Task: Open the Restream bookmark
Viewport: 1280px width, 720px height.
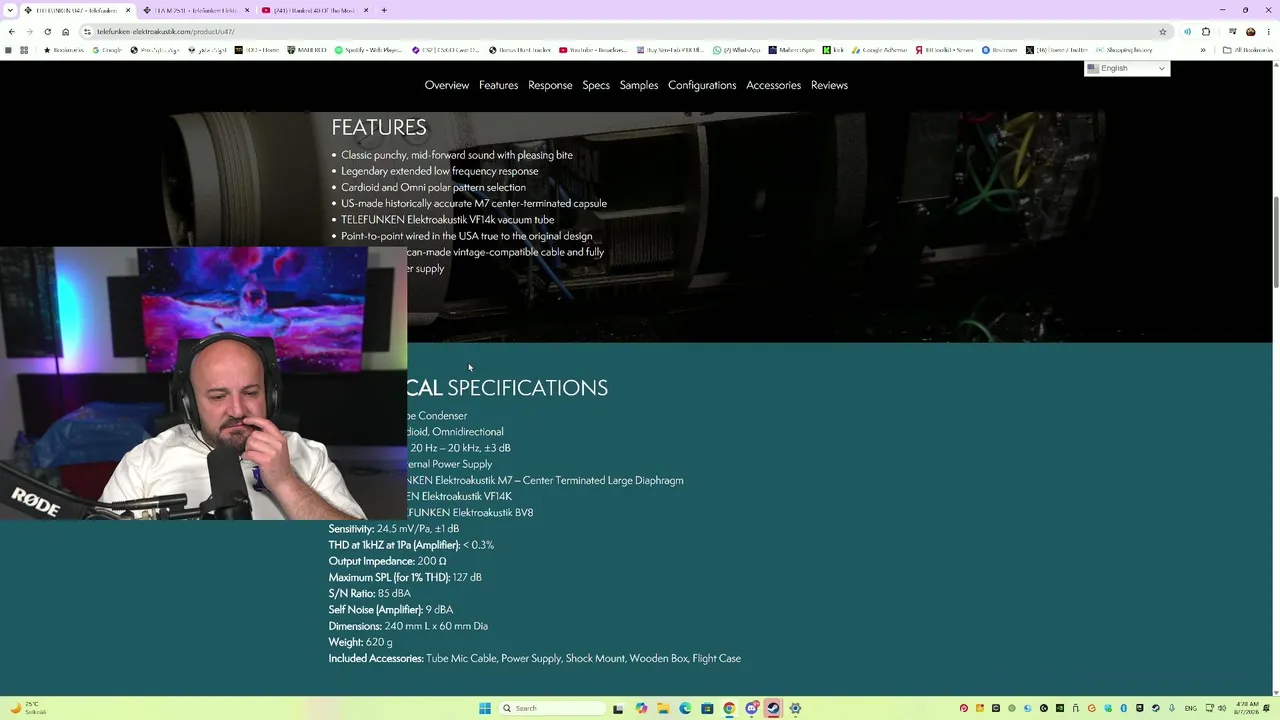Action: tap(999, 50)
